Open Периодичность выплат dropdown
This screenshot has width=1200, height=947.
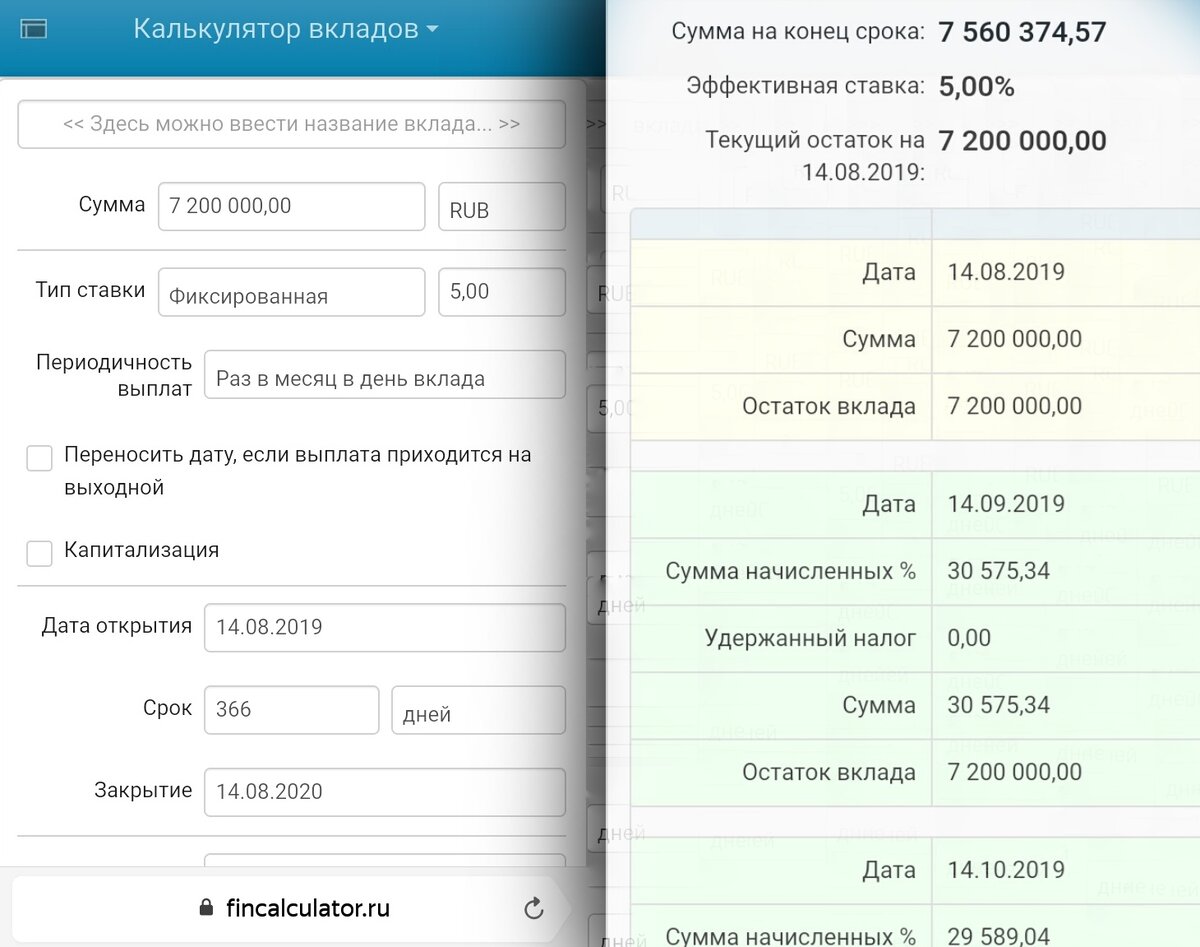tap(385, 375)
